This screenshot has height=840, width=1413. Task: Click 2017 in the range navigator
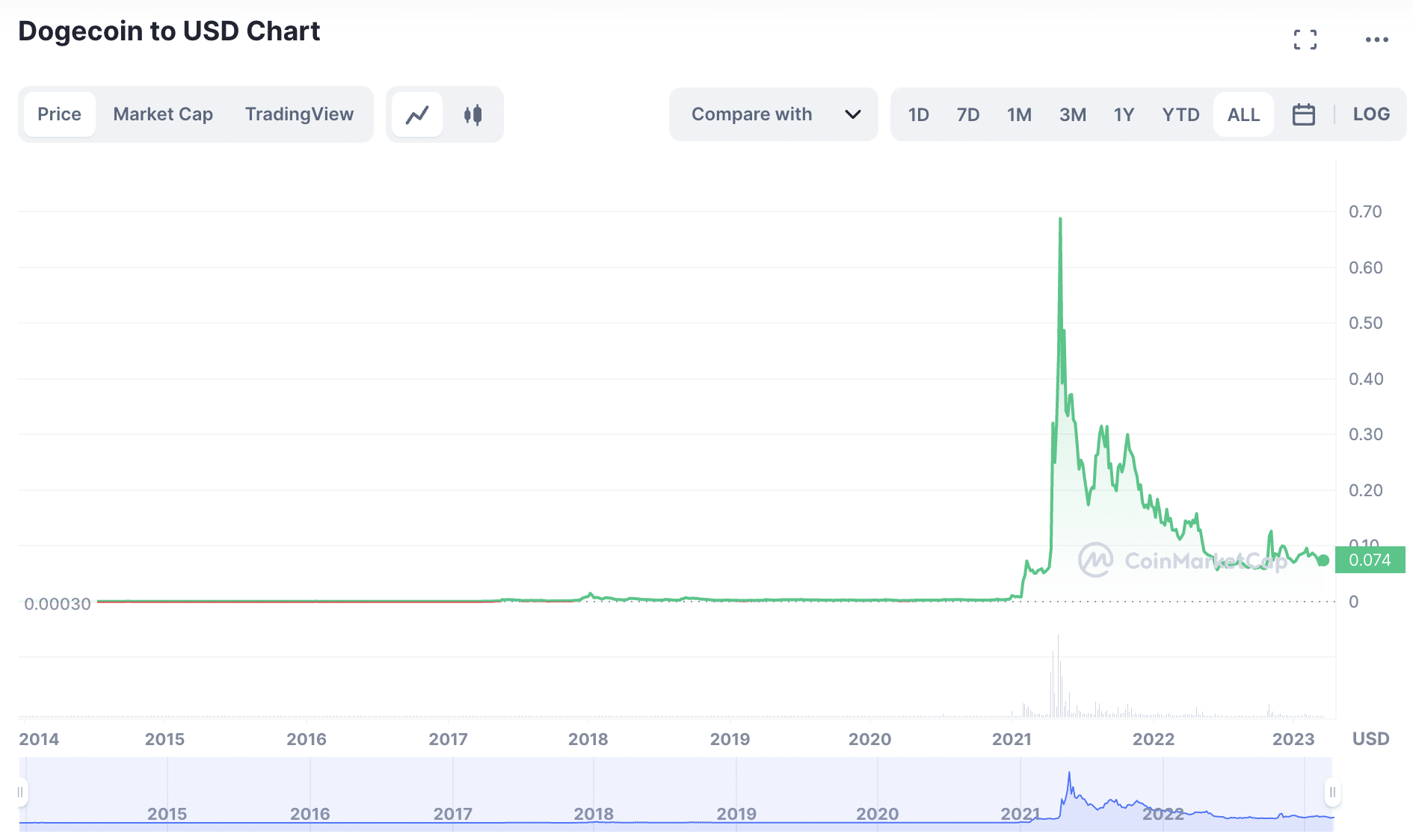[453, 814]
